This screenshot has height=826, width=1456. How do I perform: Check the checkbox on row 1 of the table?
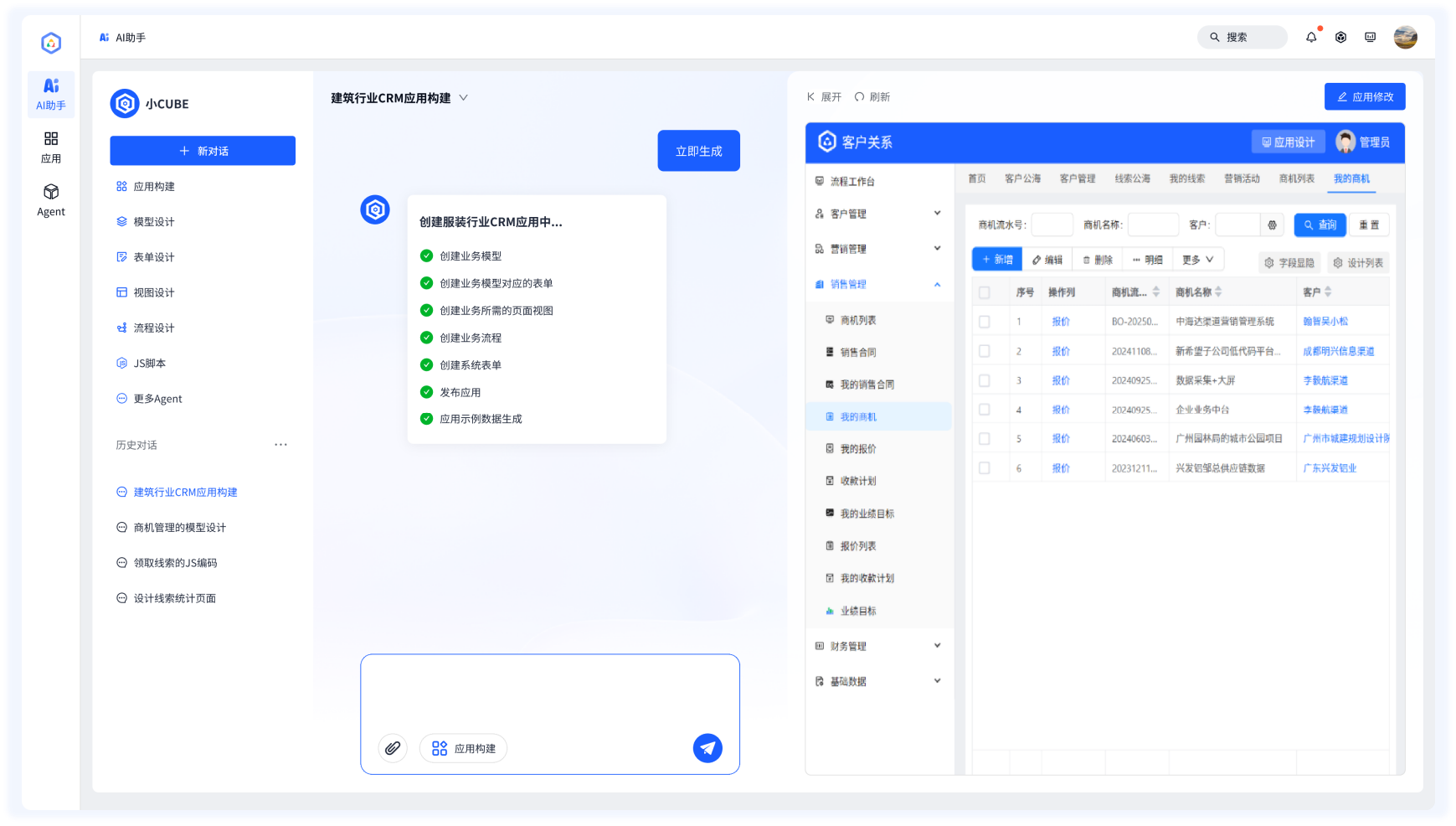(984, 321)
